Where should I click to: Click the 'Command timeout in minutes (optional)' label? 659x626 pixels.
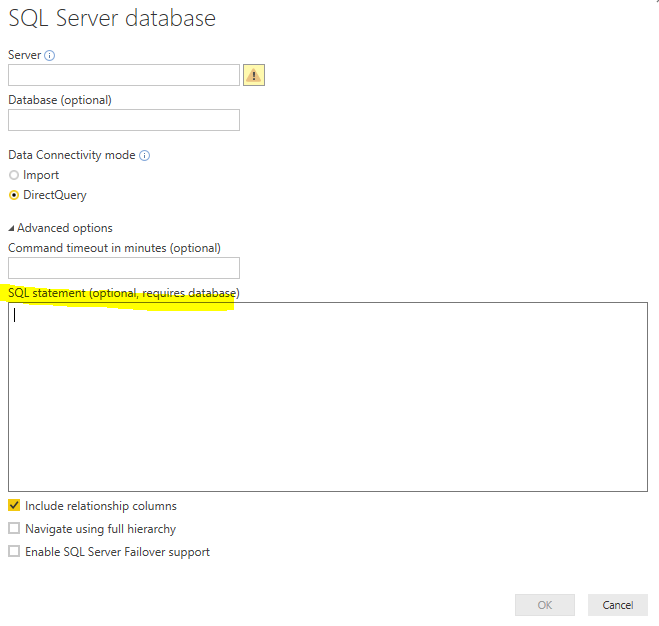tap(114, 248)
